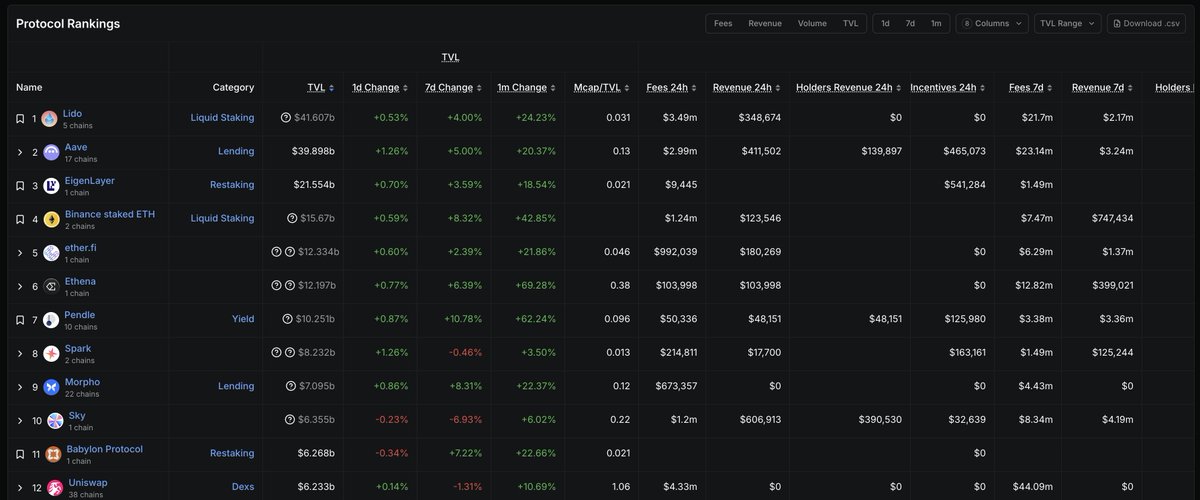Click the info icon beside Binance staked ETH TVL

(x=291, y=219)
